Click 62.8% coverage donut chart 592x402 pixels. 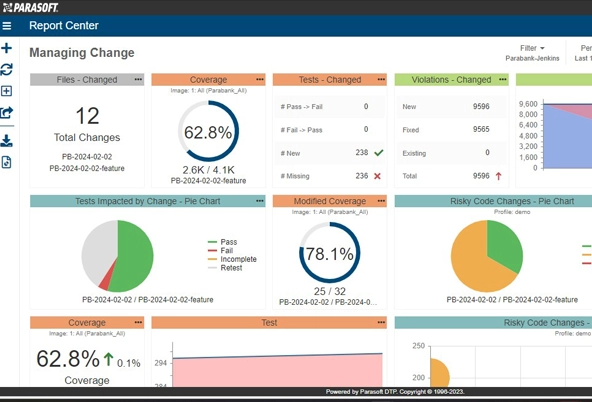(x=208, y=131)
